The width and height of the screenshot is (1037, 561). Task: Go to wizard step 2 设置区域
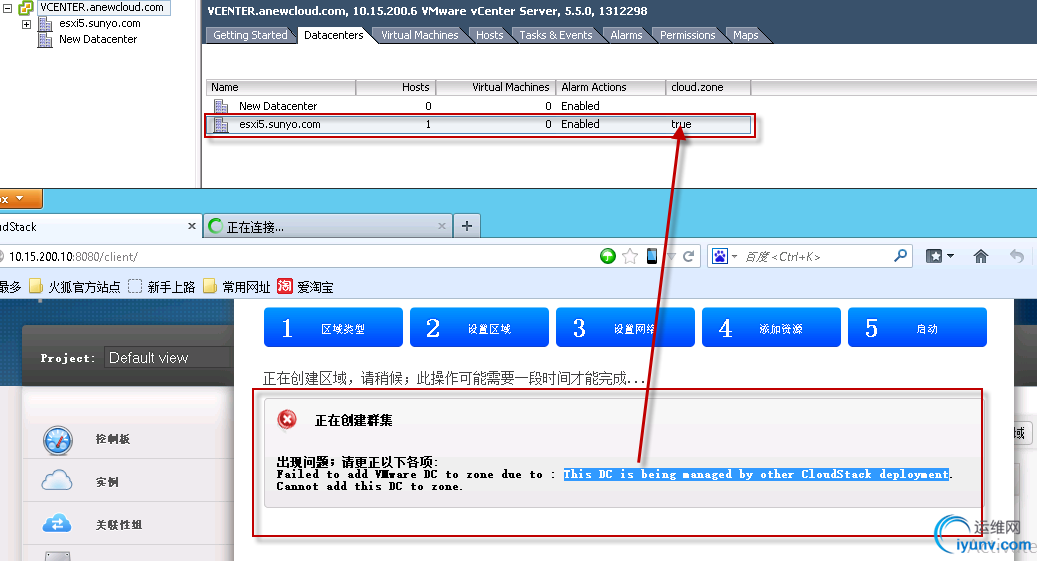coord(479,327)
